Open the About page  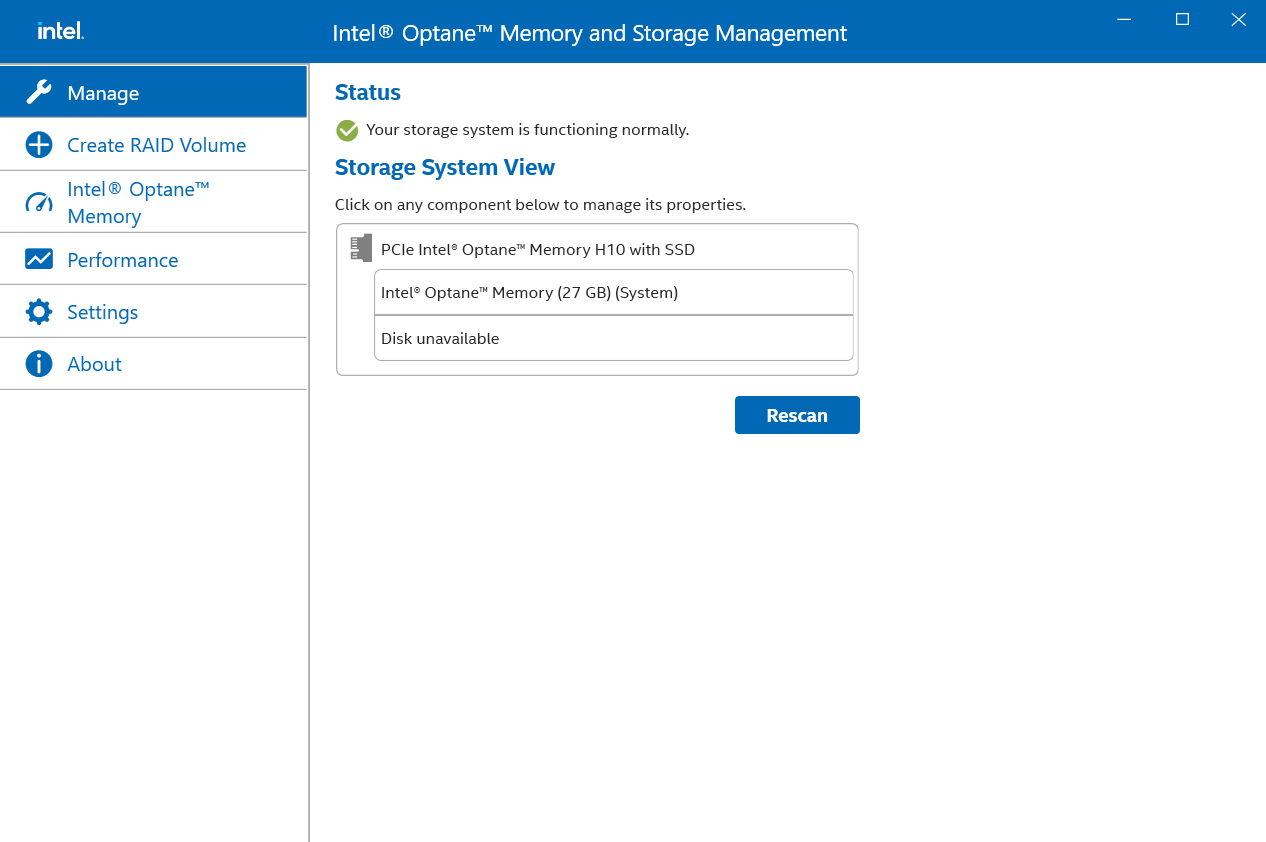94,363
